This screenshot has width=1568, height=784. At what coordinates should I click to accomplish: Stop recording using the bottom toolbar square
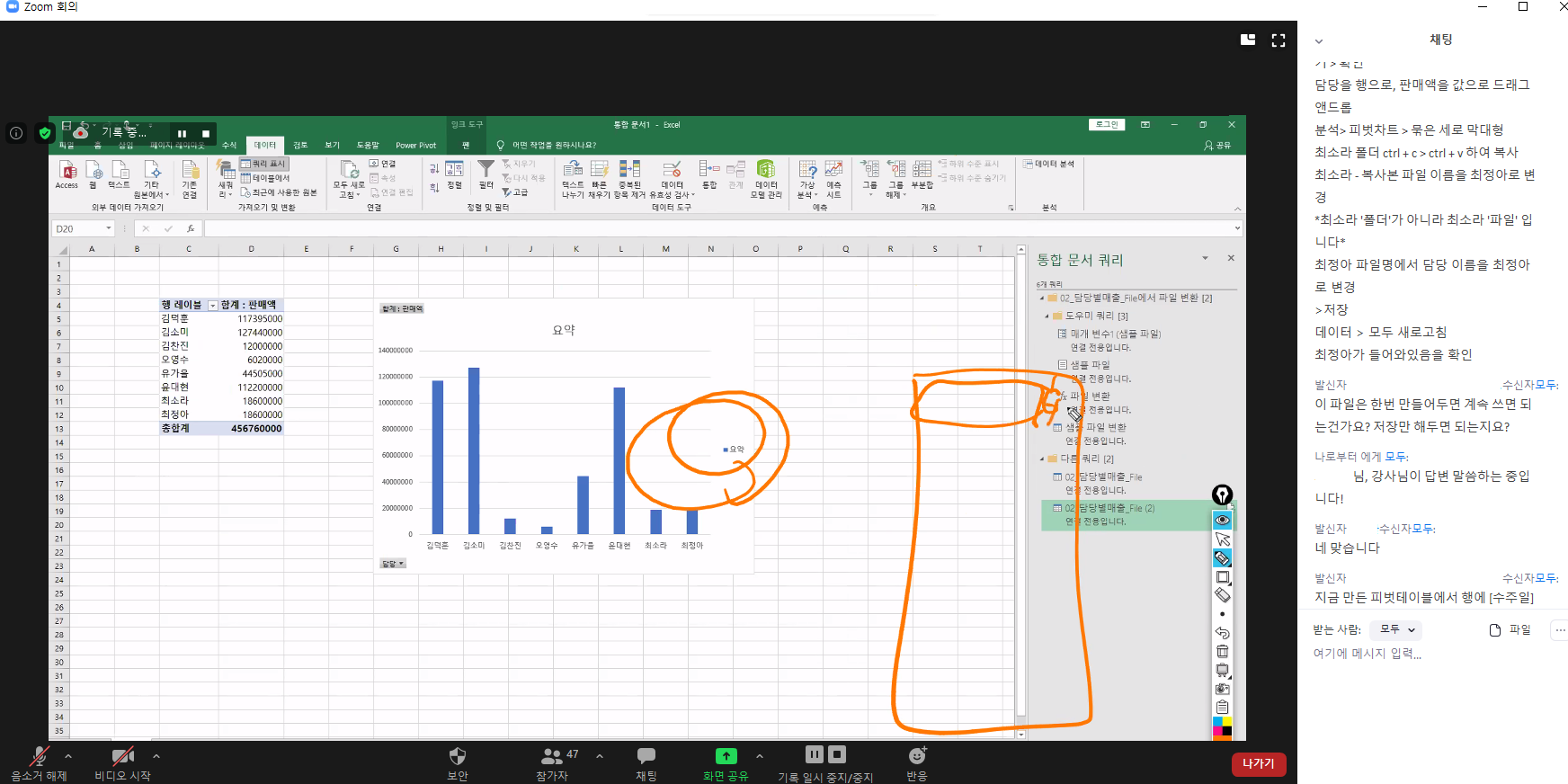click(837, 755)
